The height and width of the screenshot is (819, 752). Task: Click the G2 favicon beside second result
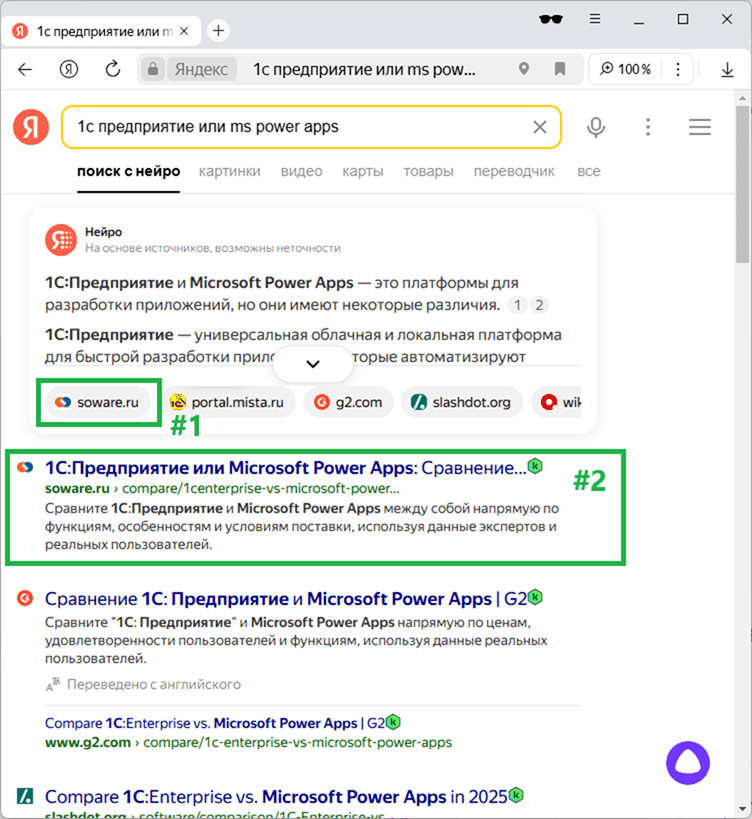(25, 598)
